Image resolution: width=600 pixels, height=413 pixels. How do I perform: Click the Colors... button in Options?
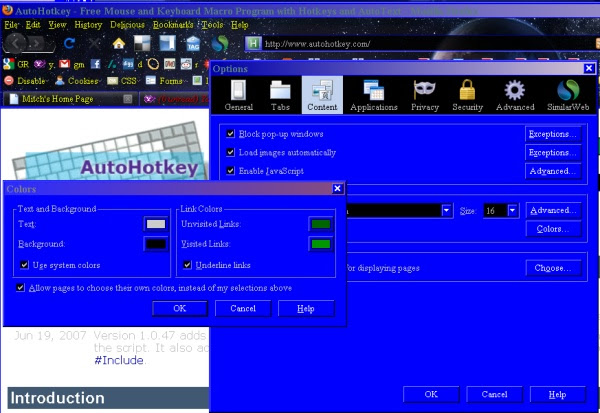[x=553, y=229]
